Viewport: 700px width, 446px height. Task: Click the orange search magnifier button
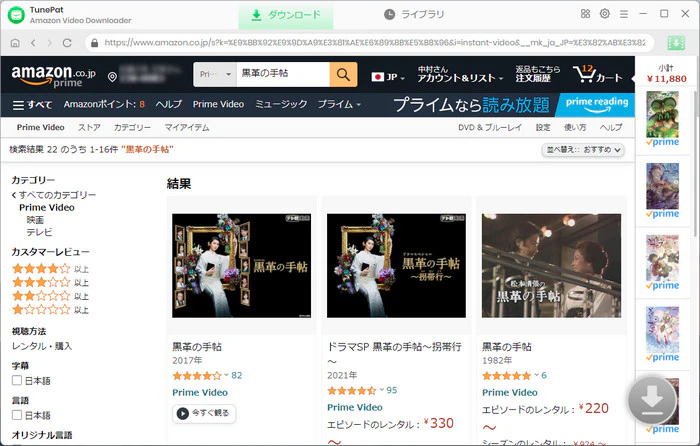pyautogui.click(x=343, y=74)
